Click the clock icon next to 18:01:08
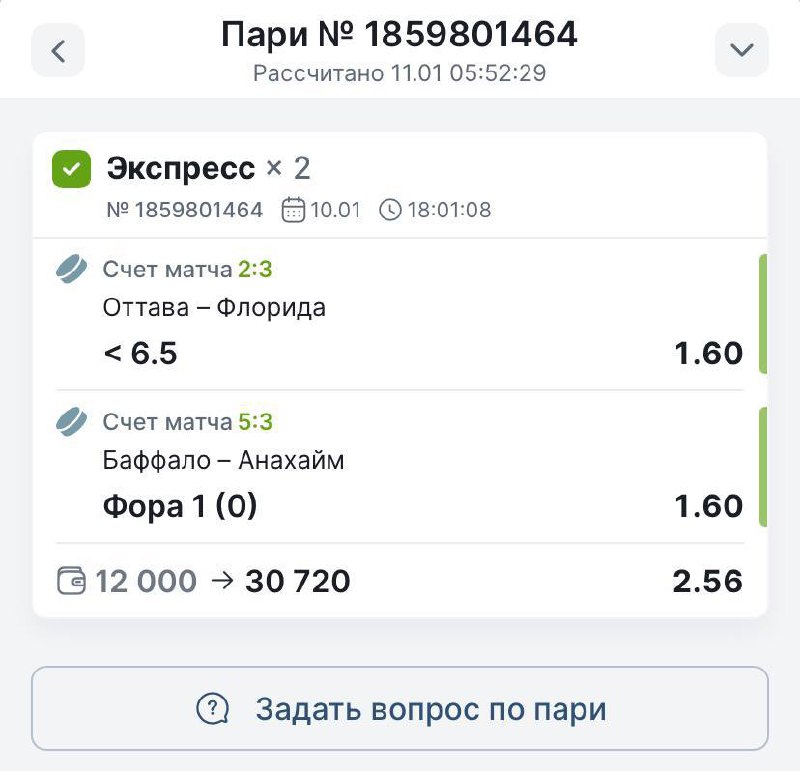 pos(390,210)
